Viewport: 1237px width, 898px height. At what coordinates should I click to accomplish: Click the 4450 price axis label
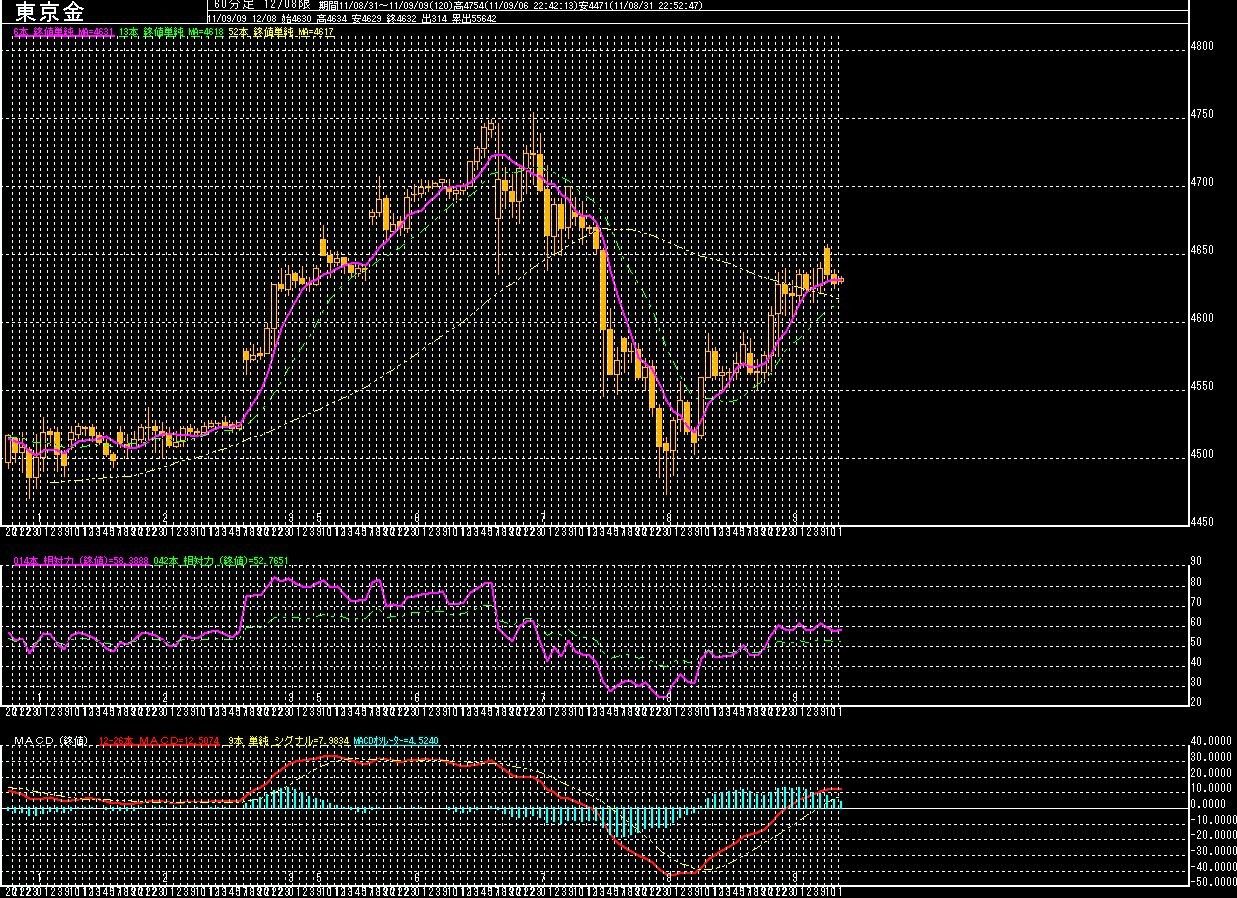pyautogui.click(x=1201, y=522)
